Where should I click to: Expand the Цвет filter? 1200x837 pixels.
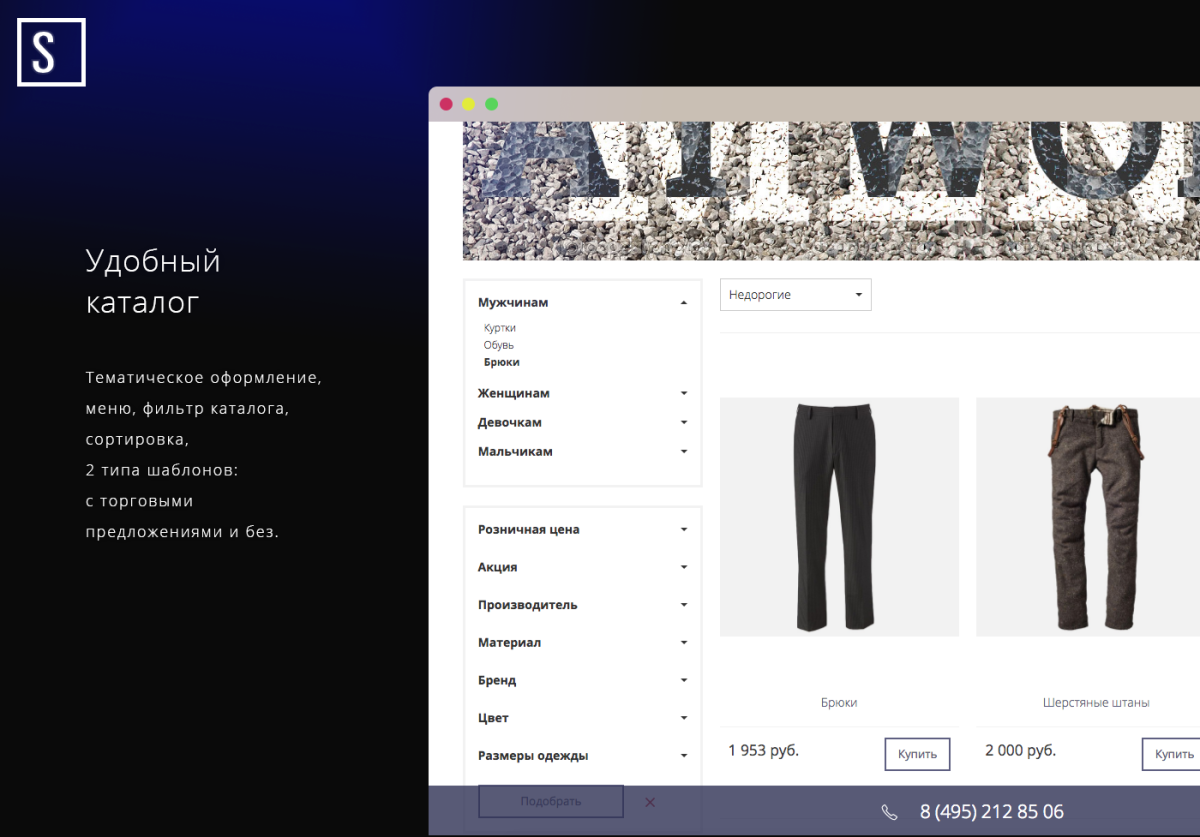[x=684, y=718]
